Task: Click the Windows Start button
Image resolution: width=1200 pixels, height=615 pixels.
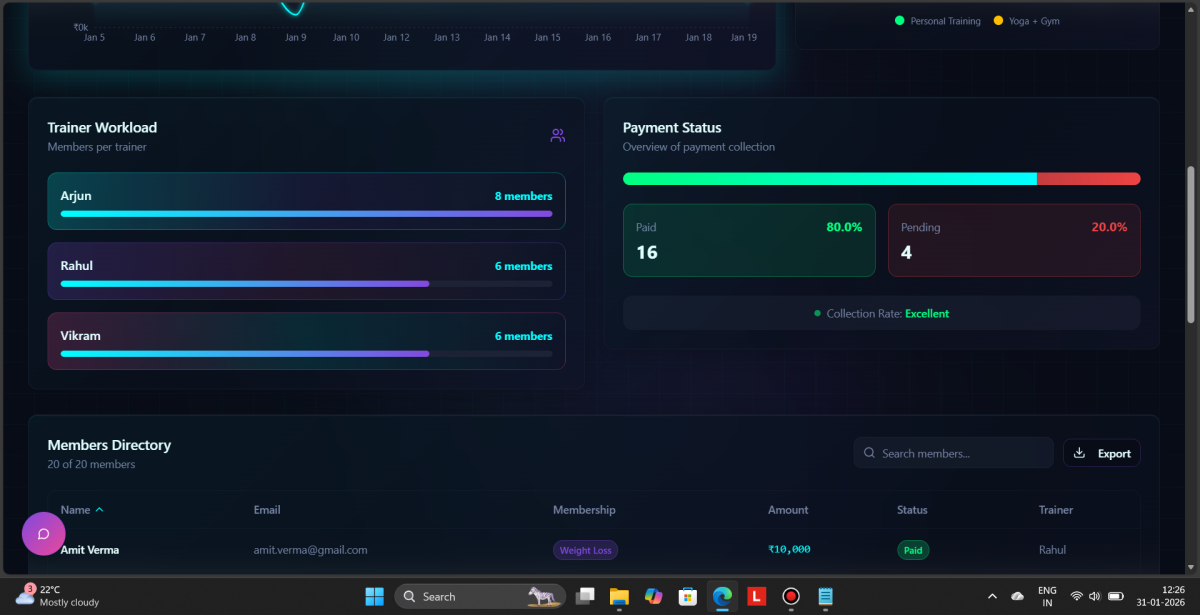Action: [374, 597]
